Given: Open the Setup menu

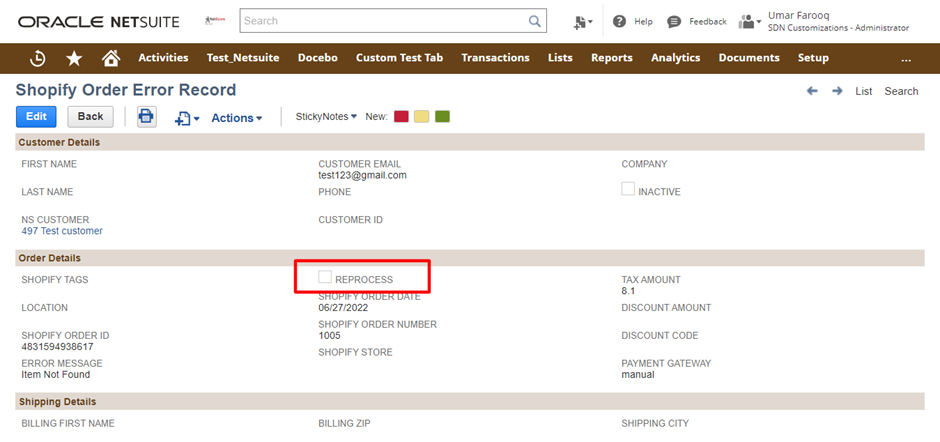Looking at the screenshot, I should coord(813,58).
